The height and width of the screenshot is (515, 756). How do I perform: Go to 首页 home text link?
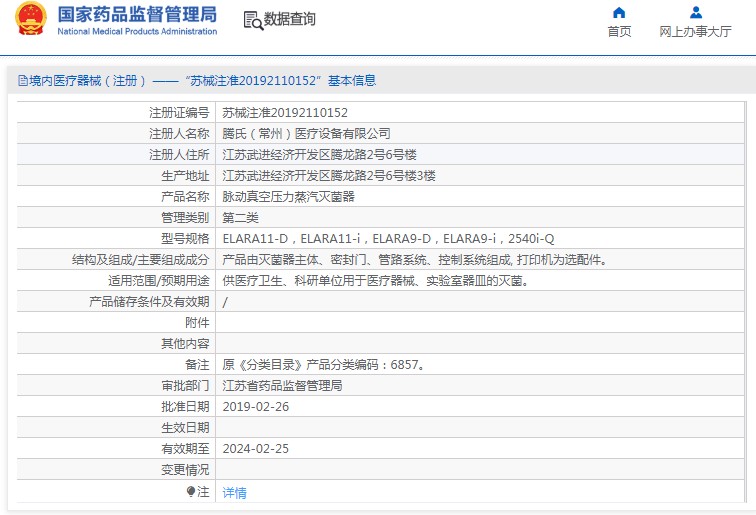point(619,32)
